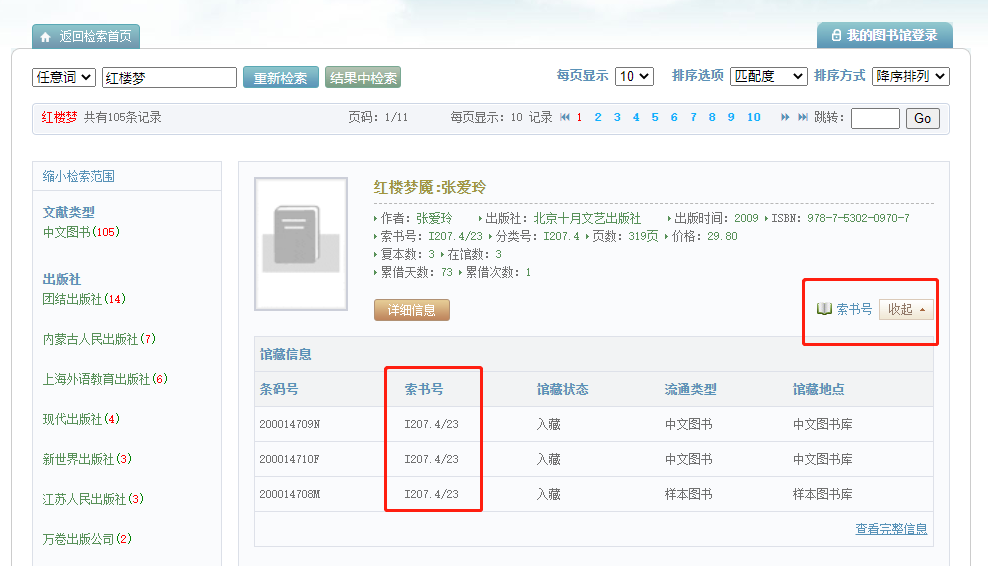The image size is (988, 566).
Task: Open the 每页显示 10 dropdown
Action: (x=634, y=76)
